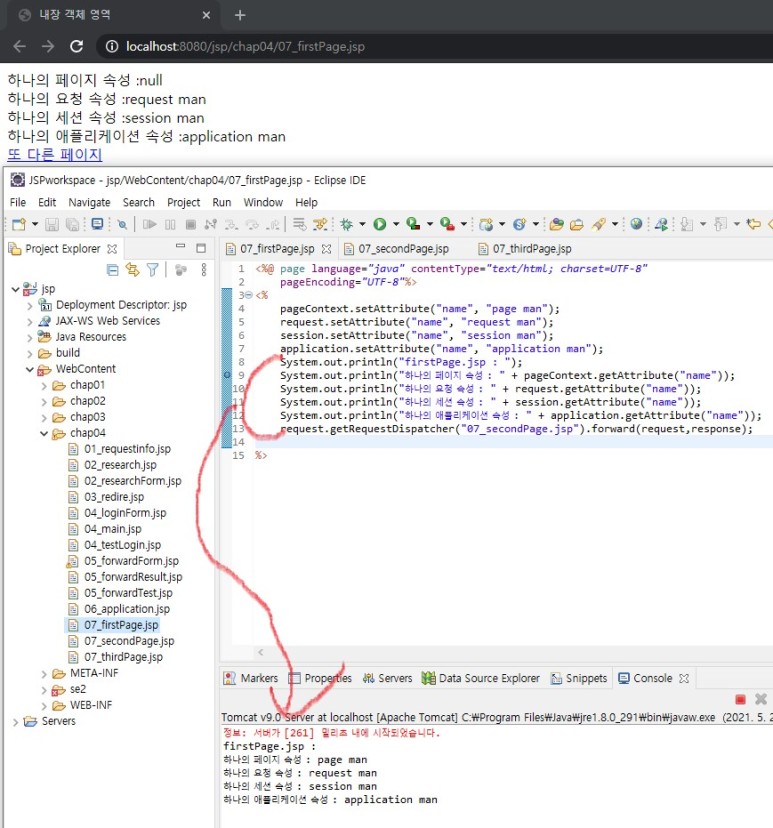Open Project Explorer View Menu (three dots)
This screenshot has width=773, height=828.
[204, 270]
